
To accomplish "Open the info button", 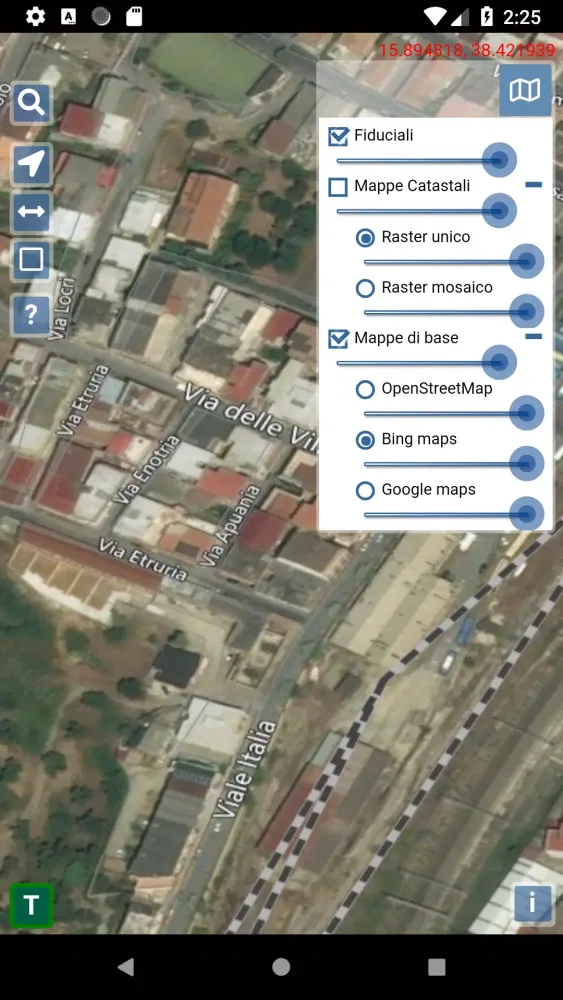I will click(532, 902).
